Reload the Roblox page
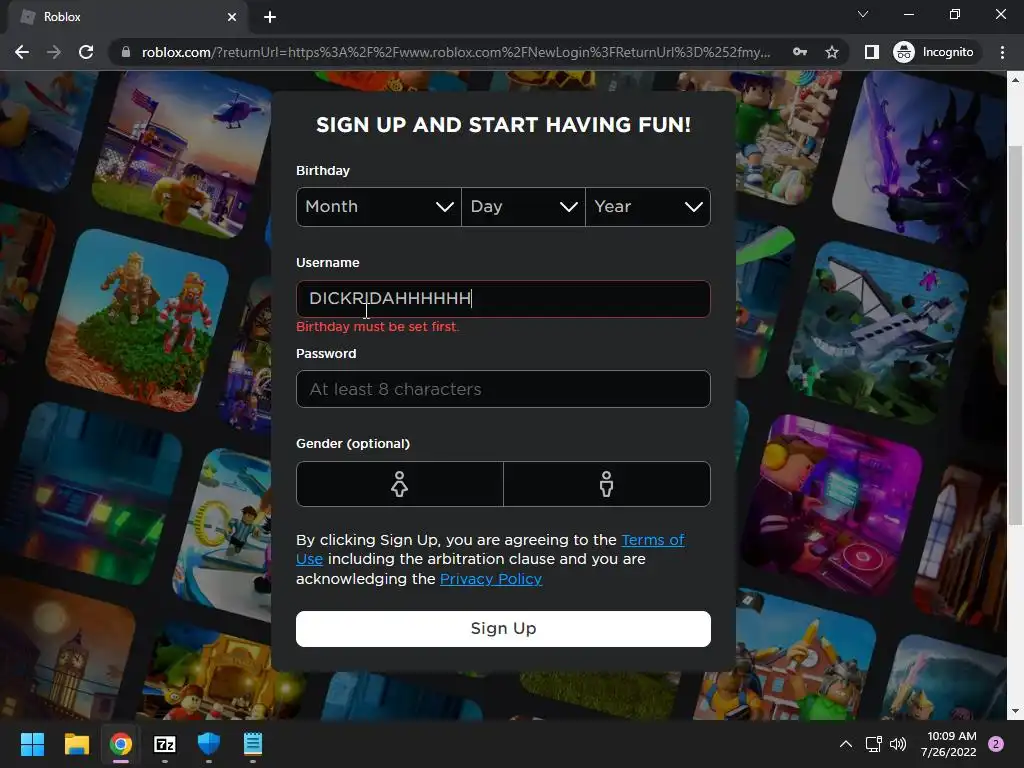This screenshot has height=768, width=1024. tap(86, 52)
